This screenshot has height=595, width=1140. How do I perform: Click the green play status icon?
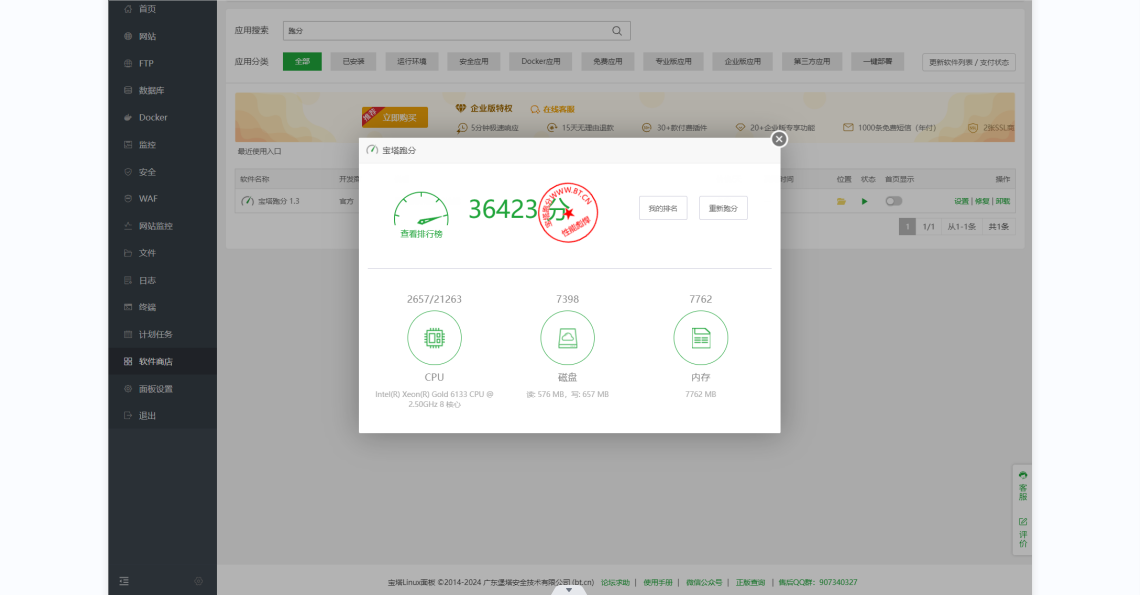864,201
